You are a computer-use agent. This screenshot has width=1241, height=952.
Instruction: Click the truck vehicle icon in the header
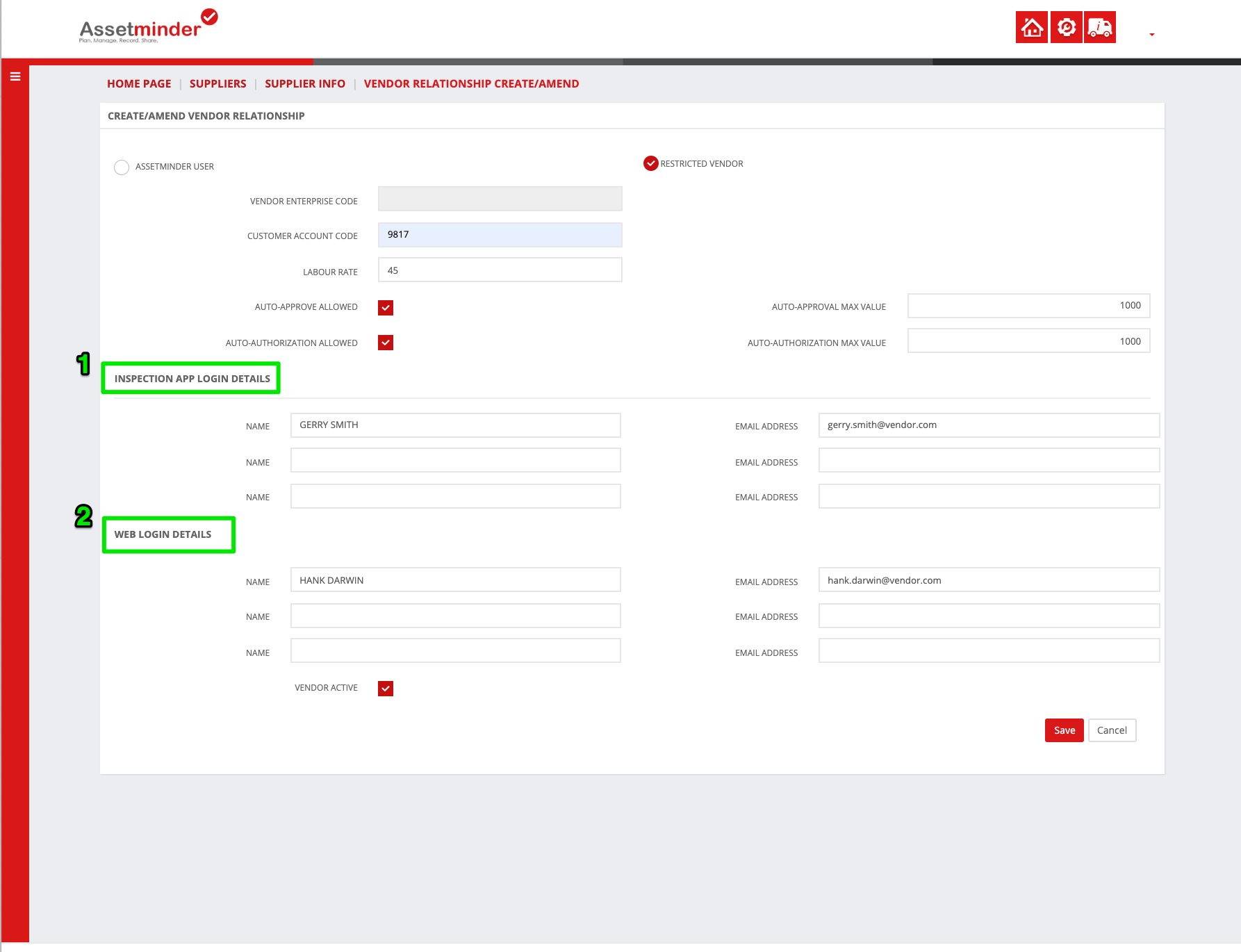coord(1100,27)
